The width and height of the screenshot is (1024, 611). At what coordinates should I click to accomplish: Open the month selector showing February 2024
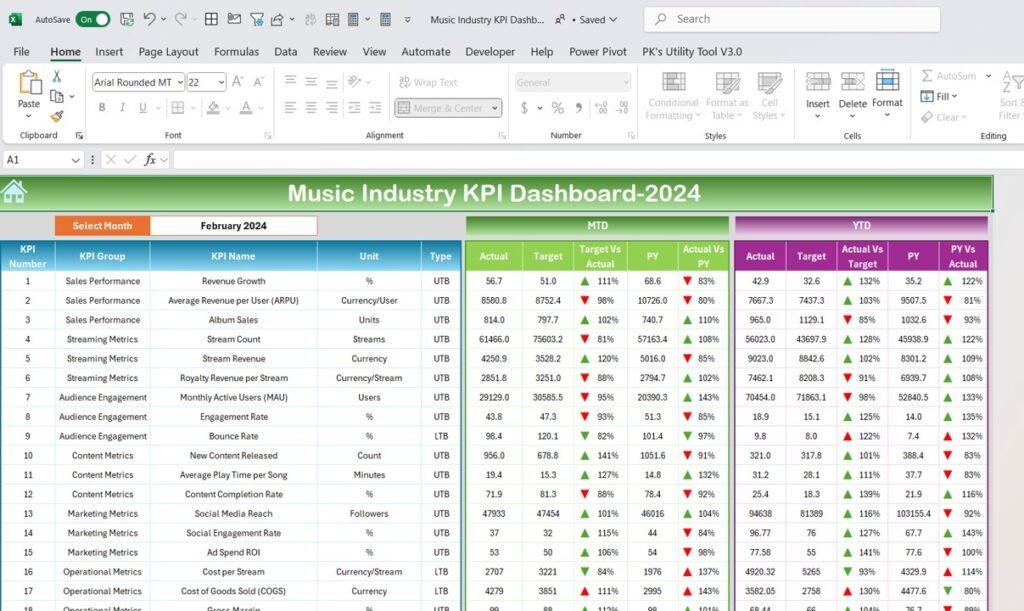(x=233, y=226)
